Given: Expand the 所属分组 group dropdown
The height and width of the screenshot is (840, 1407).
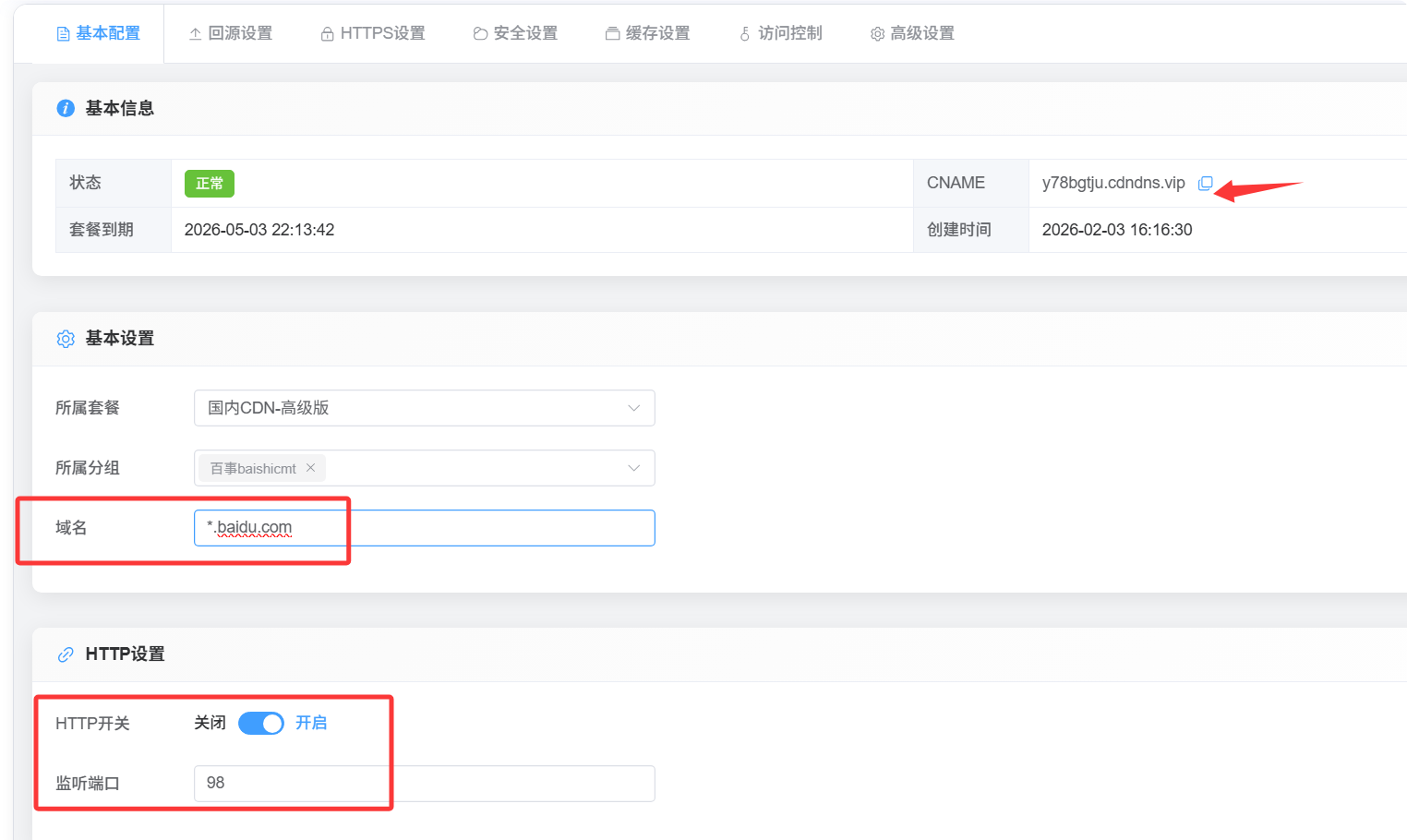Looking at the screenshot, I should coord(633,468).
